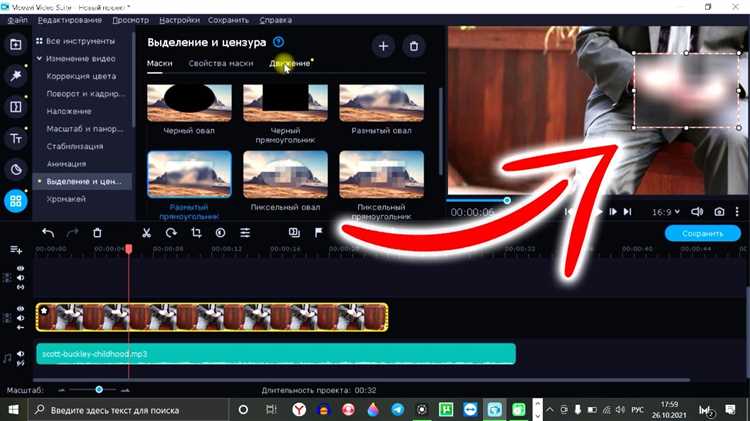Screen dimensions: 750x421
Task: Open Telegram from the Windows taskbar
Action: [397, 410]
